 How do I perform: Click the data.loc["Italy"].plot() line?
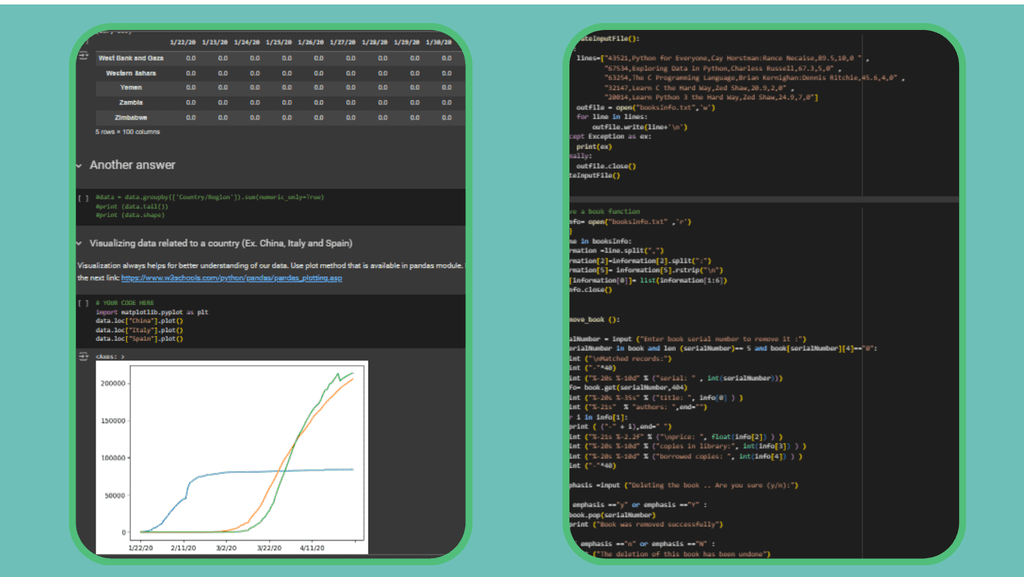[x=139, y=330]
